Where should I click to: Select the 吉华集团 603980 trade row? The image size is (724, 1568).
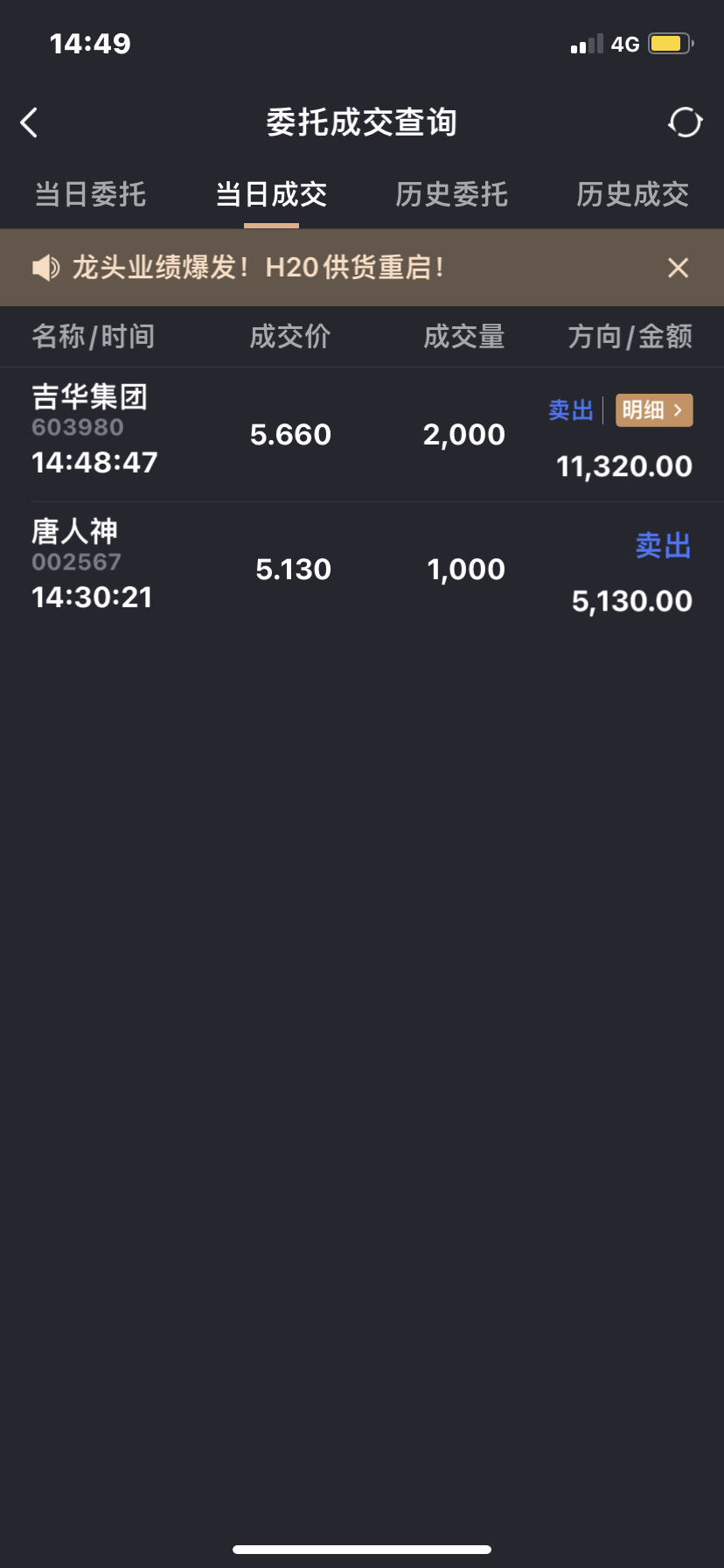(362, 435)
